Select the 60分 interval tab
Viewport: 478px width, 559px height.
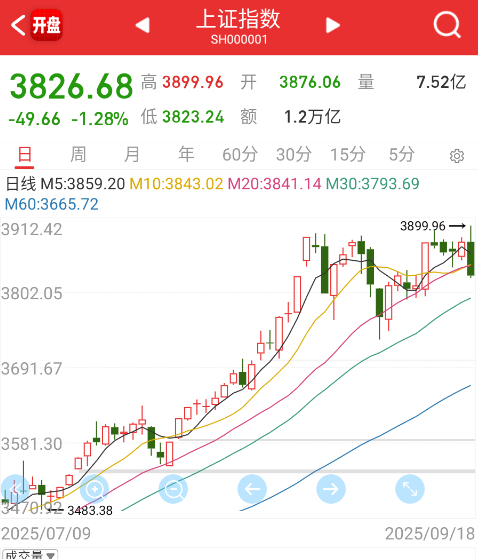click(240, 155)
